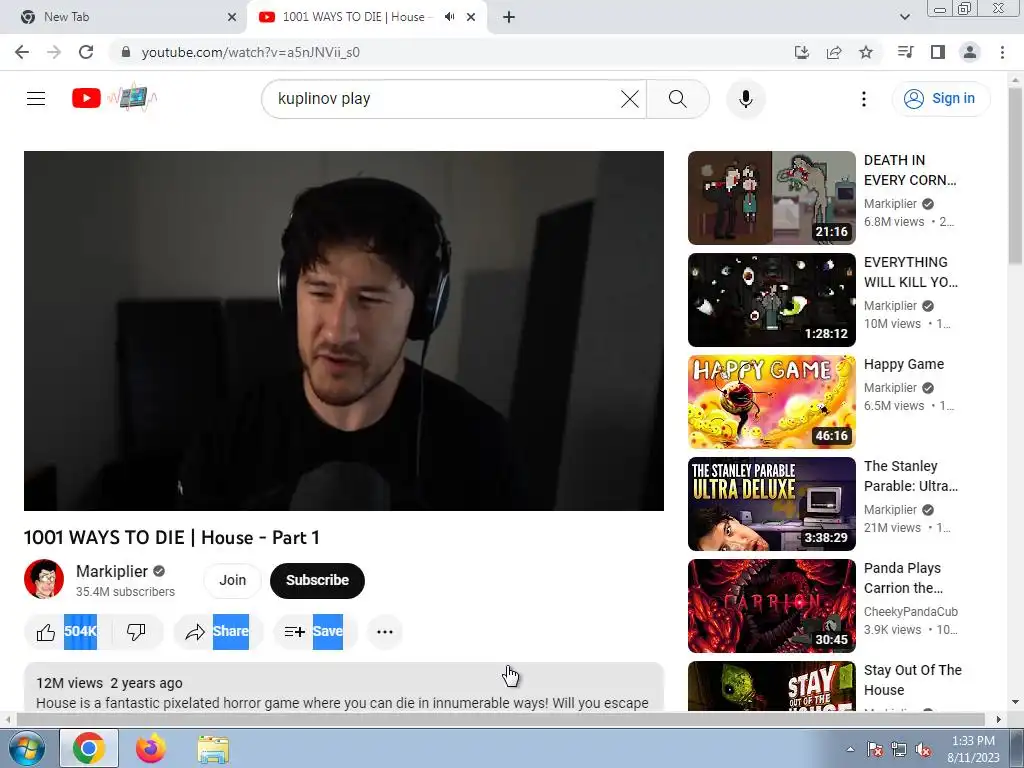Viewport: 1024px width, 768px height.
Task: Mute the tab via speaker icon
Action: coord(449,17)
